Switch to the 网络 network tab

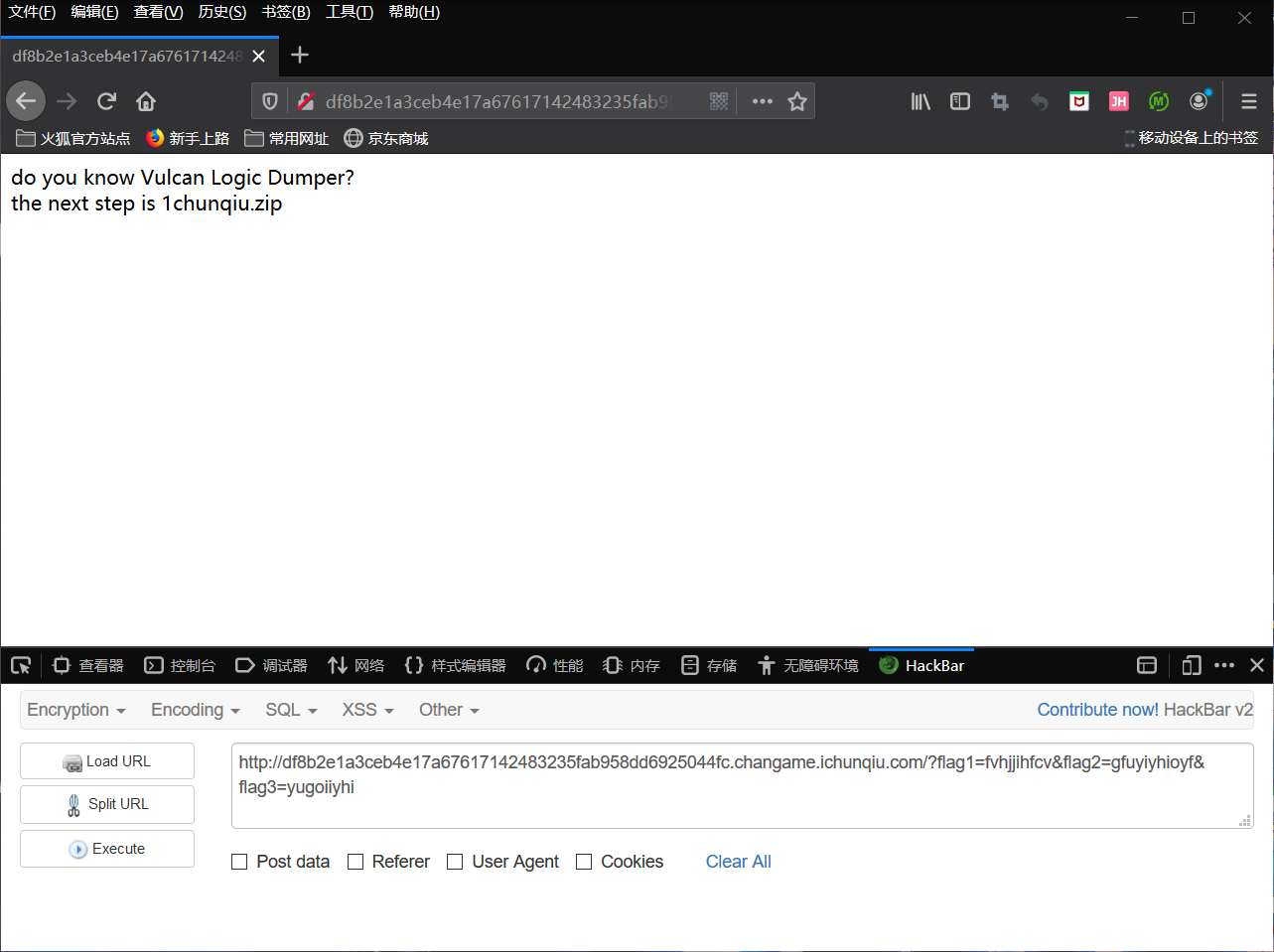click(356, 665)
